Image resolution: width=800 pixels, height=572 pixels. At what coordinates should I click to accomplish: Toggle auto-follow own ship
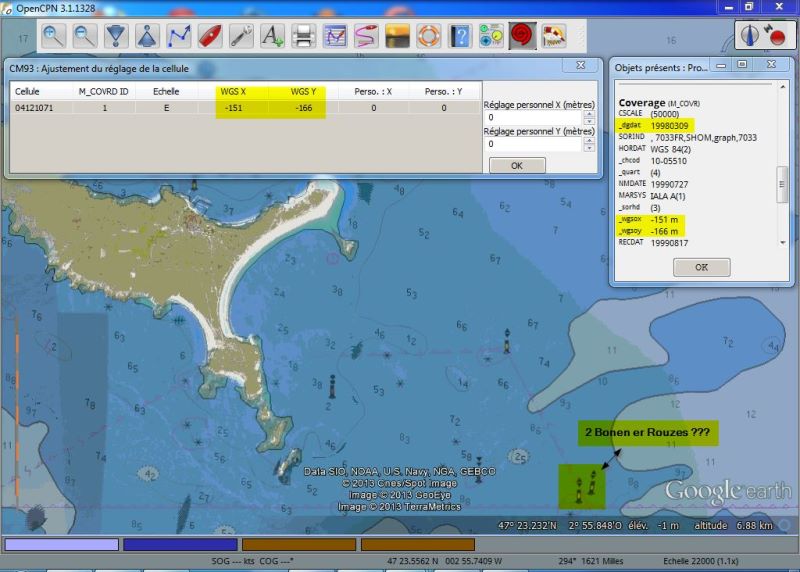(210, 36)
